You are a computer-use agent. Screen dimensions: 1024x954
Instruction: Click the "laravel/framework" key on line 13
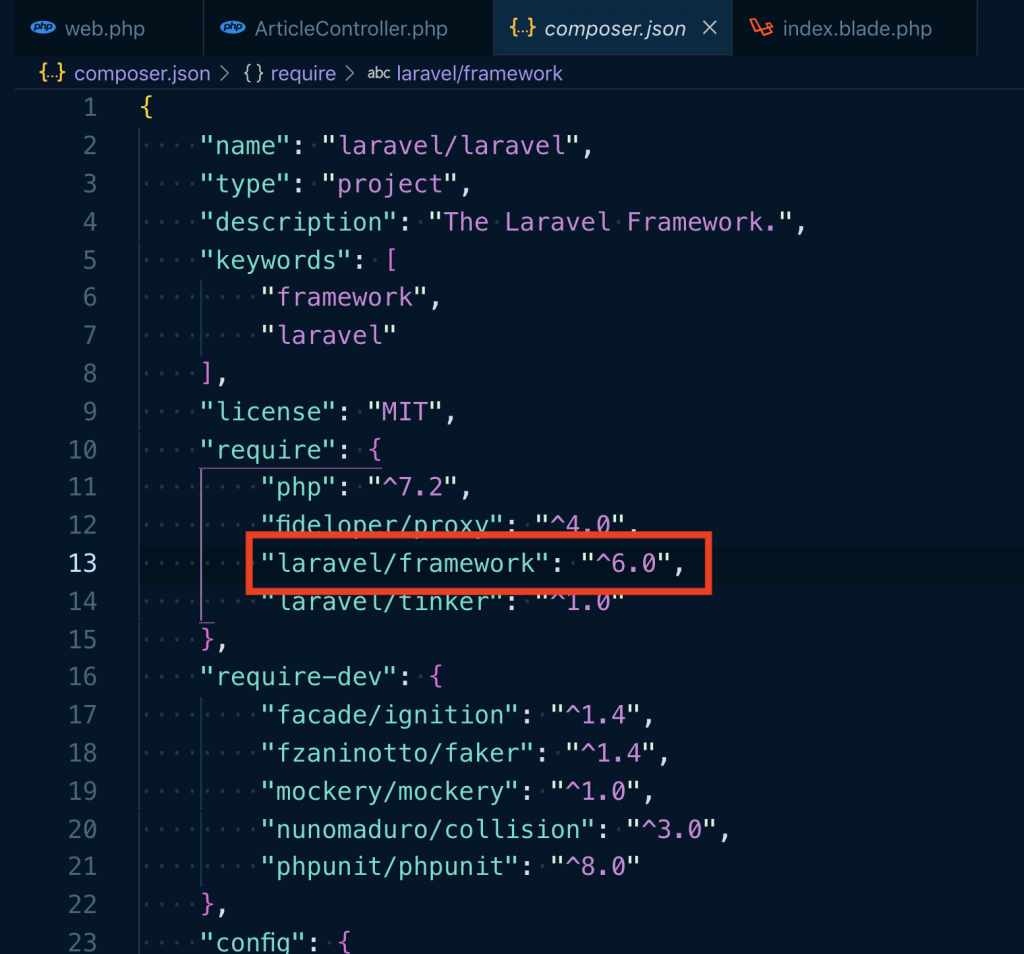[x=404, y=563]
